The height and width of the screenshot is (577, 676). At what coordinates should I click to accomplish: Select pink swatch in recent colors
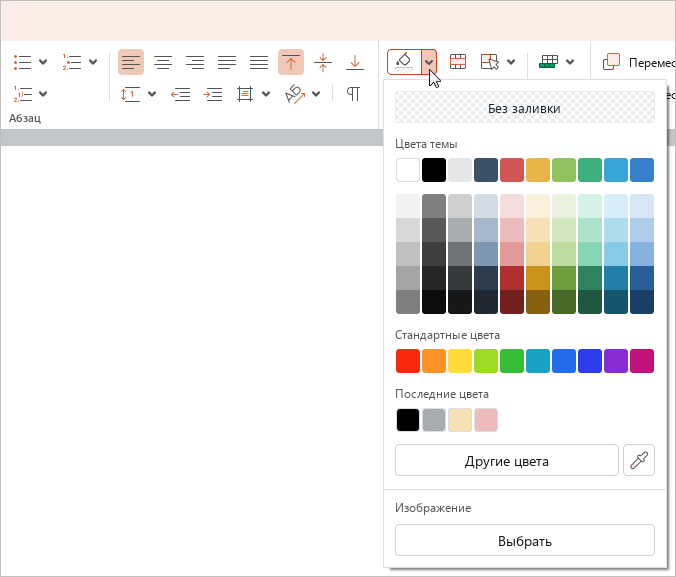(486, 420)
